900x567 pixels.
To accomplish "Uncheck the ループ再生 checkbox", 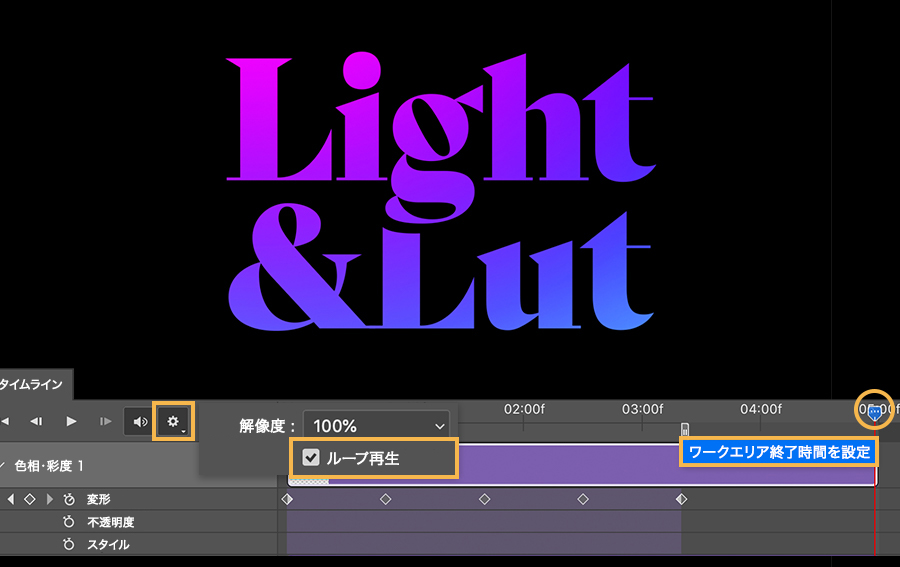I will coord(311,457).
